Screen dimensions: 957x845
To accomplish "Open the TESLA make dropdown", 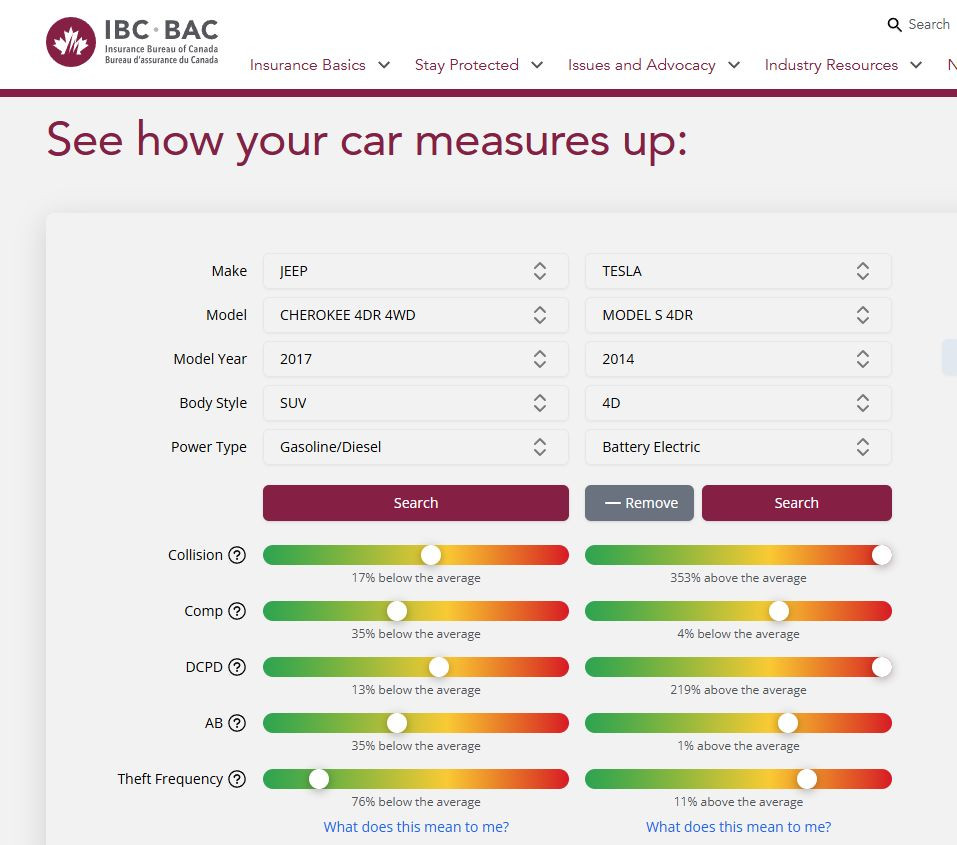I will point(738,271).
